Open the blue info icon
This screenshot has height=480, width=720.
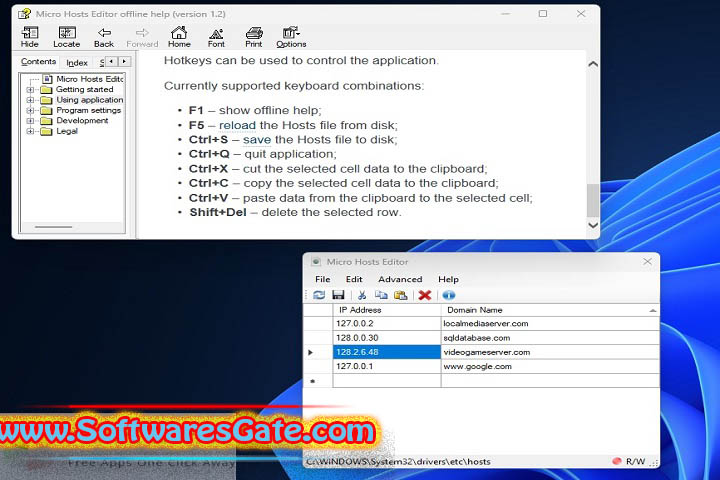pos(449,295)
